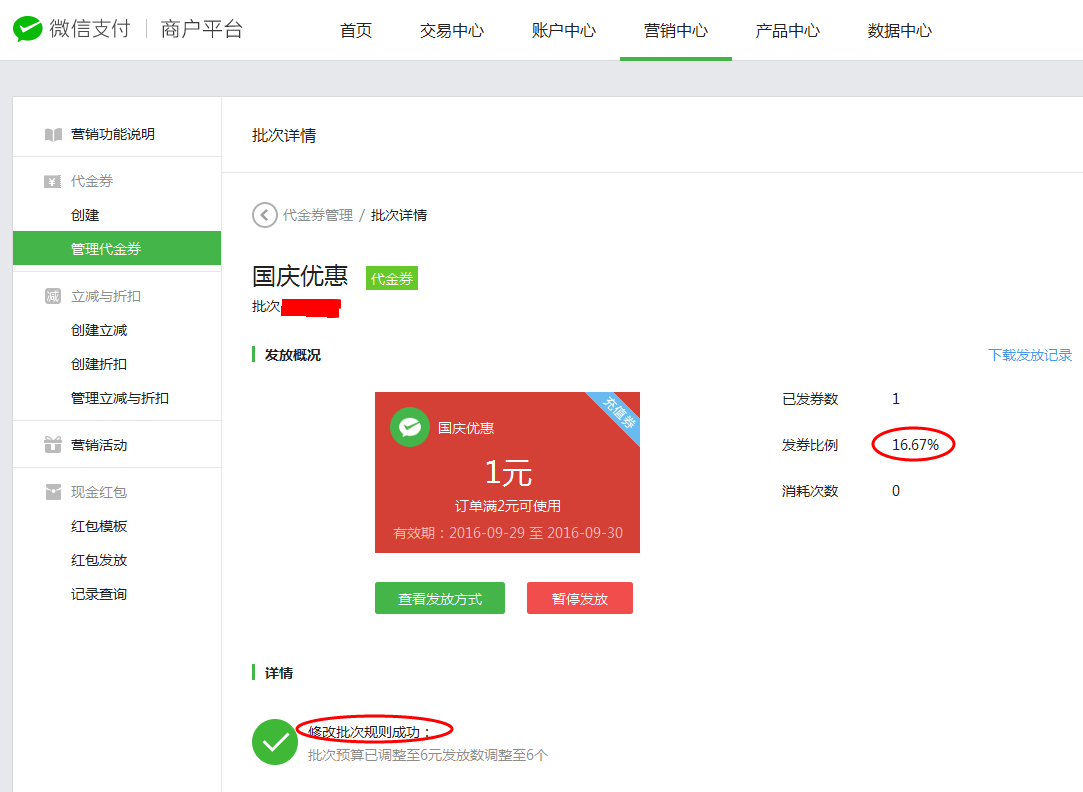Click the 国庆优惠 batch title

pyautogui.click(x=300, y=276)
